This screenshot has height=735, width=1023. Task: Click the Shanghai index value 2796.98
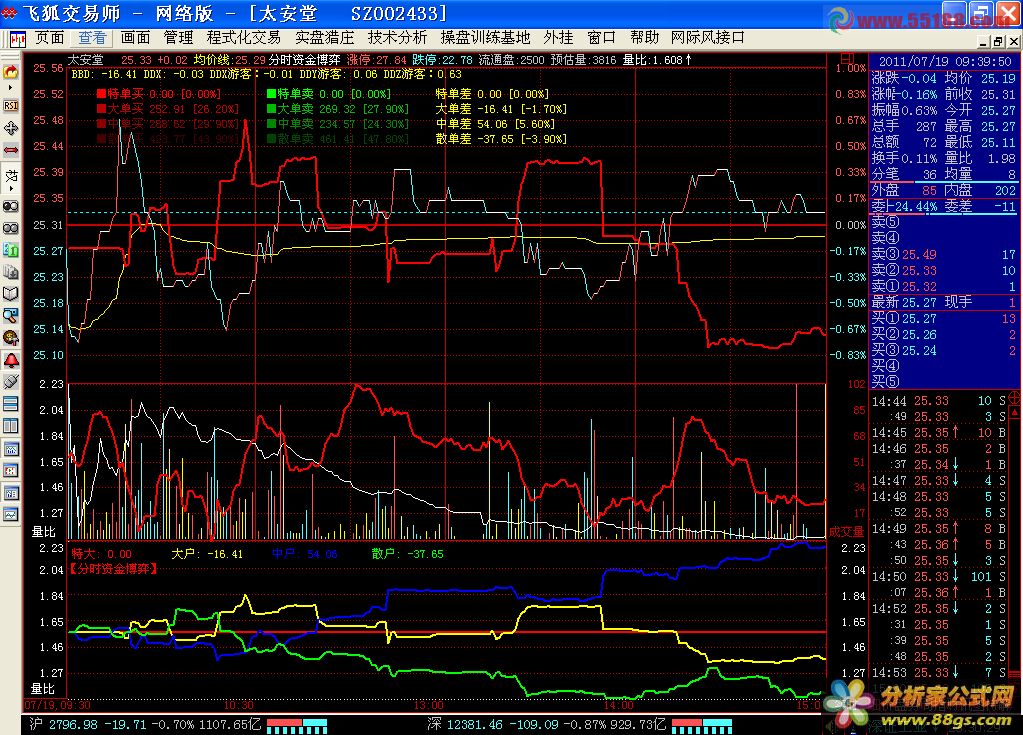pyautogui.click(x=73, y=725)
